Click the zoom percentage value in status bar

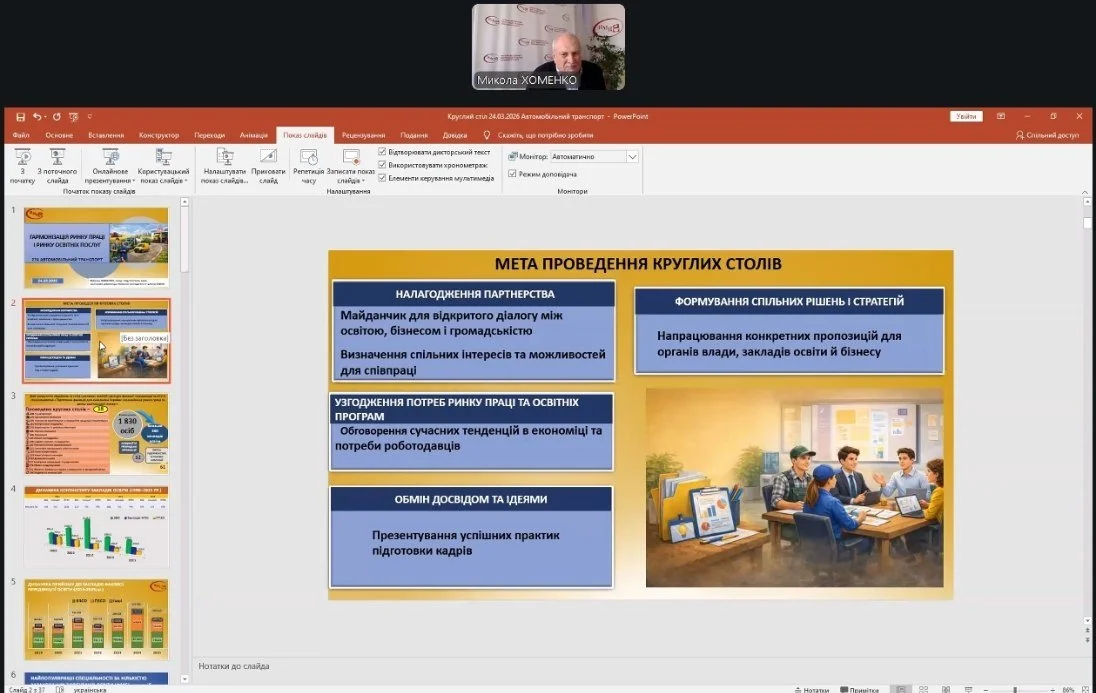click(1069, 690)
